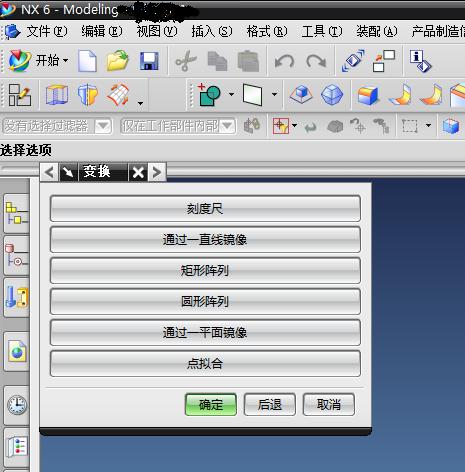Open the 工具(T) menu

pyautogui.click(x=322, y=32)
